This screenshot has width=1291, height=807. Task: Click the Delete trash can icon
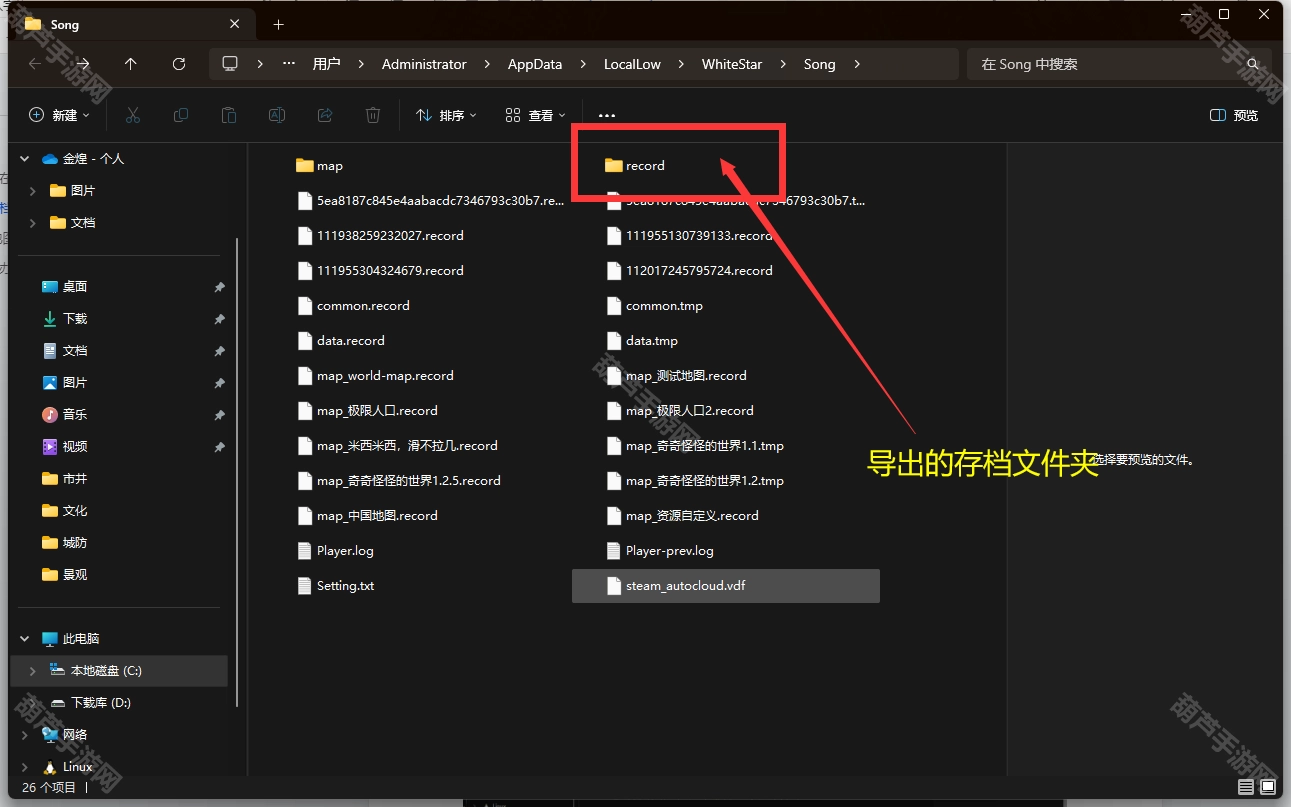pyautogui.click(x=373, y=116)
